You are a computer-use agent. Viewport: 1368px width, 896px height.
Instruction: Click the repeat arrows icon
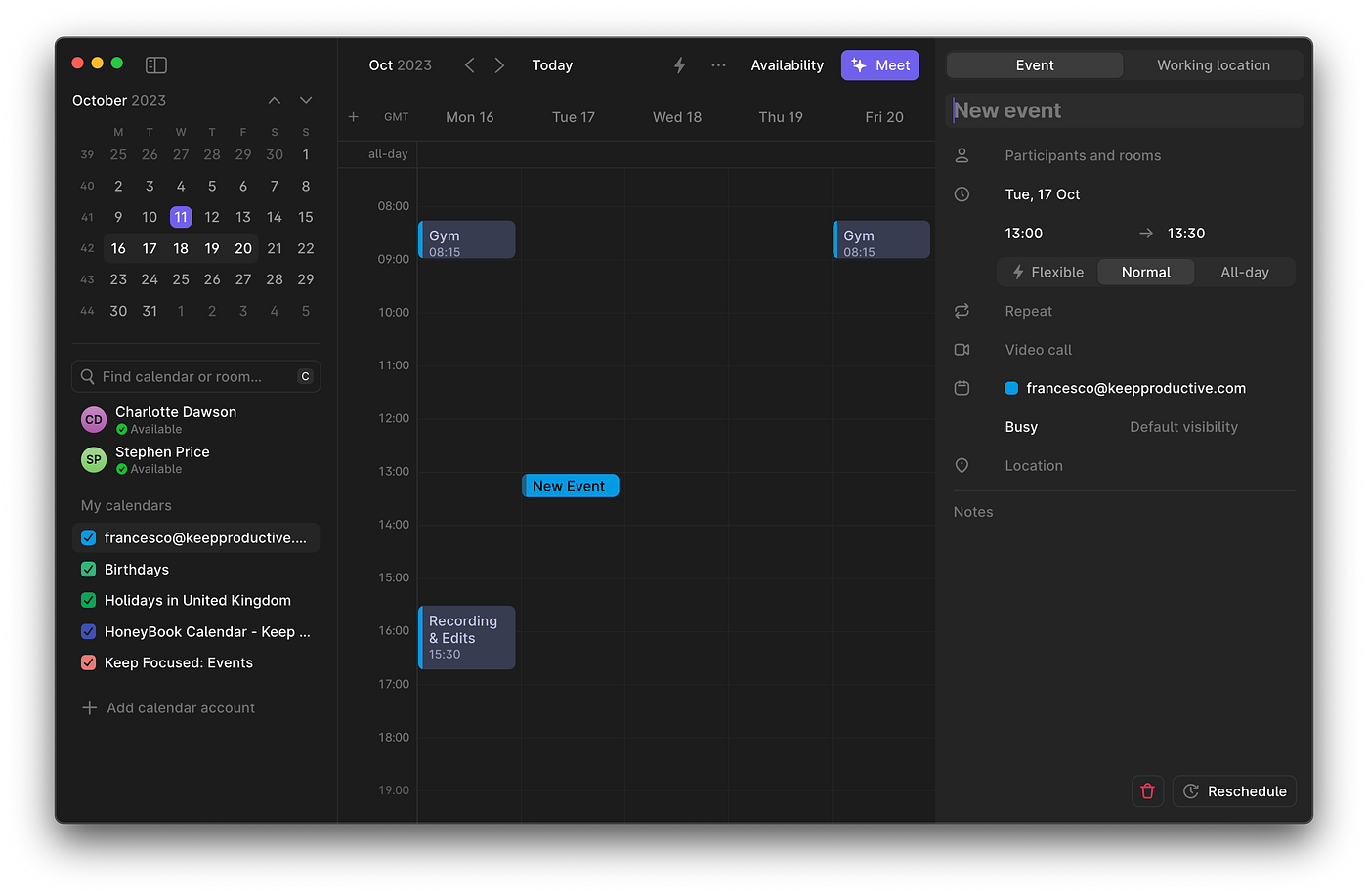click(x=962, y=311)
